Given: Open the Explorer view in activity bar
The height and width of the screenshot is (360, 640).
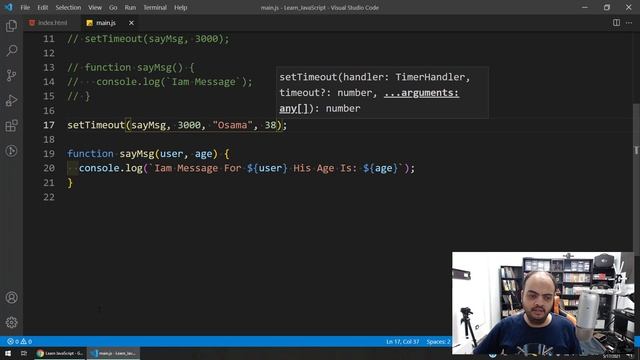Looking at the screenshot, I should (11, 26).
